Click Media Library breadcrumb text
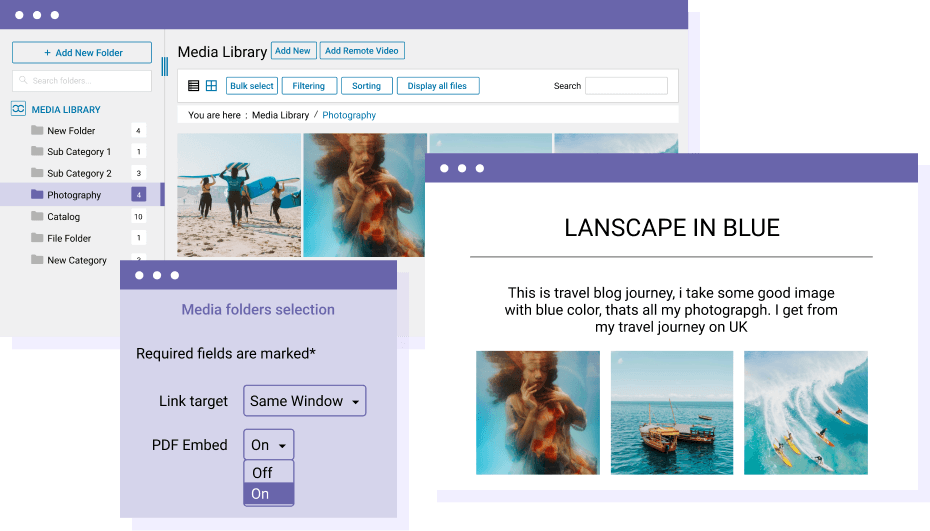This screenshot has width=930, height=531. pyautogui.click(x=281, y=115)
